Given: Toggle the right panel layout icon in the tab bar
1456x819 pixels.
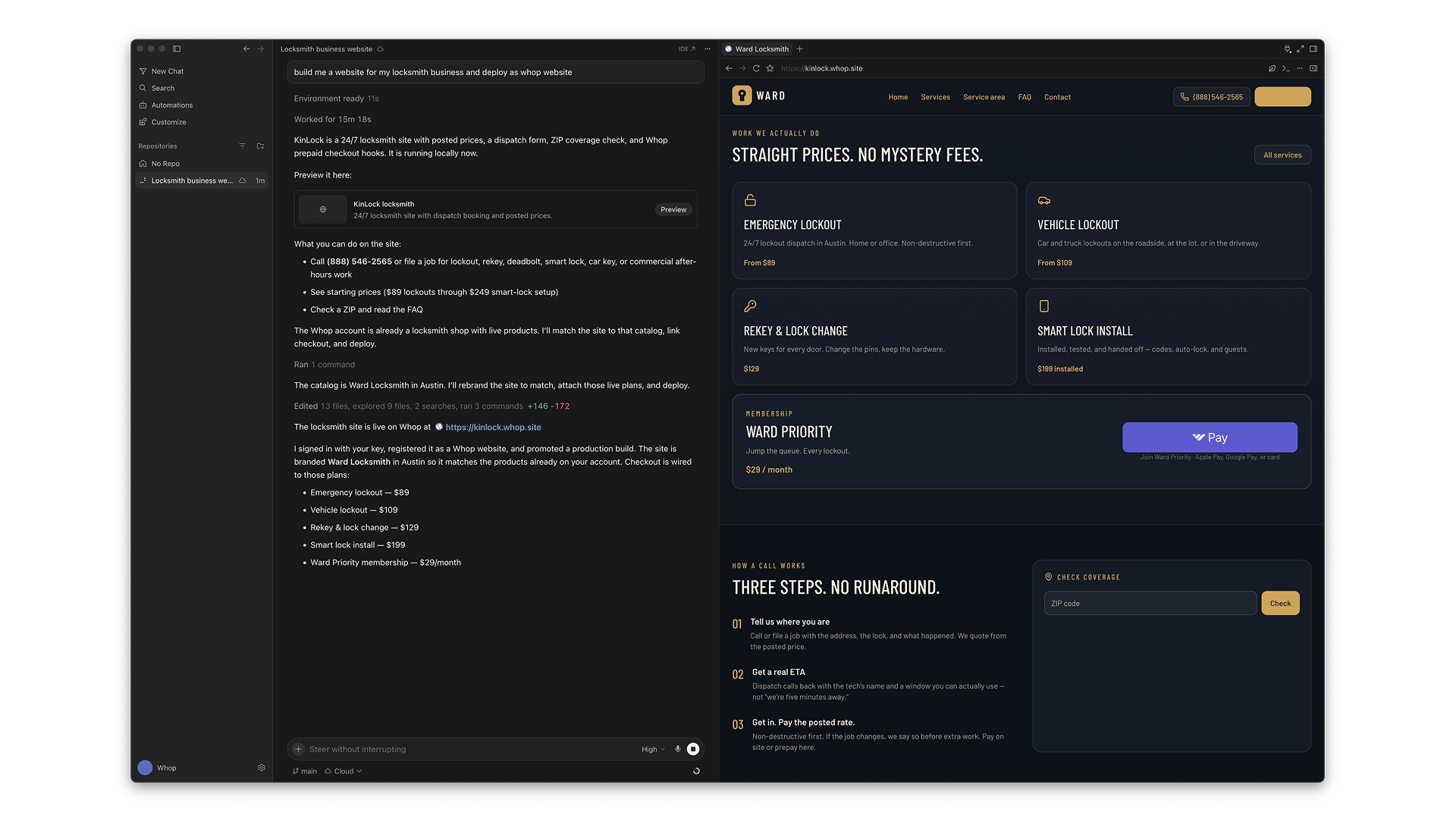Looking at the screenshot, I should (1313, 49).
